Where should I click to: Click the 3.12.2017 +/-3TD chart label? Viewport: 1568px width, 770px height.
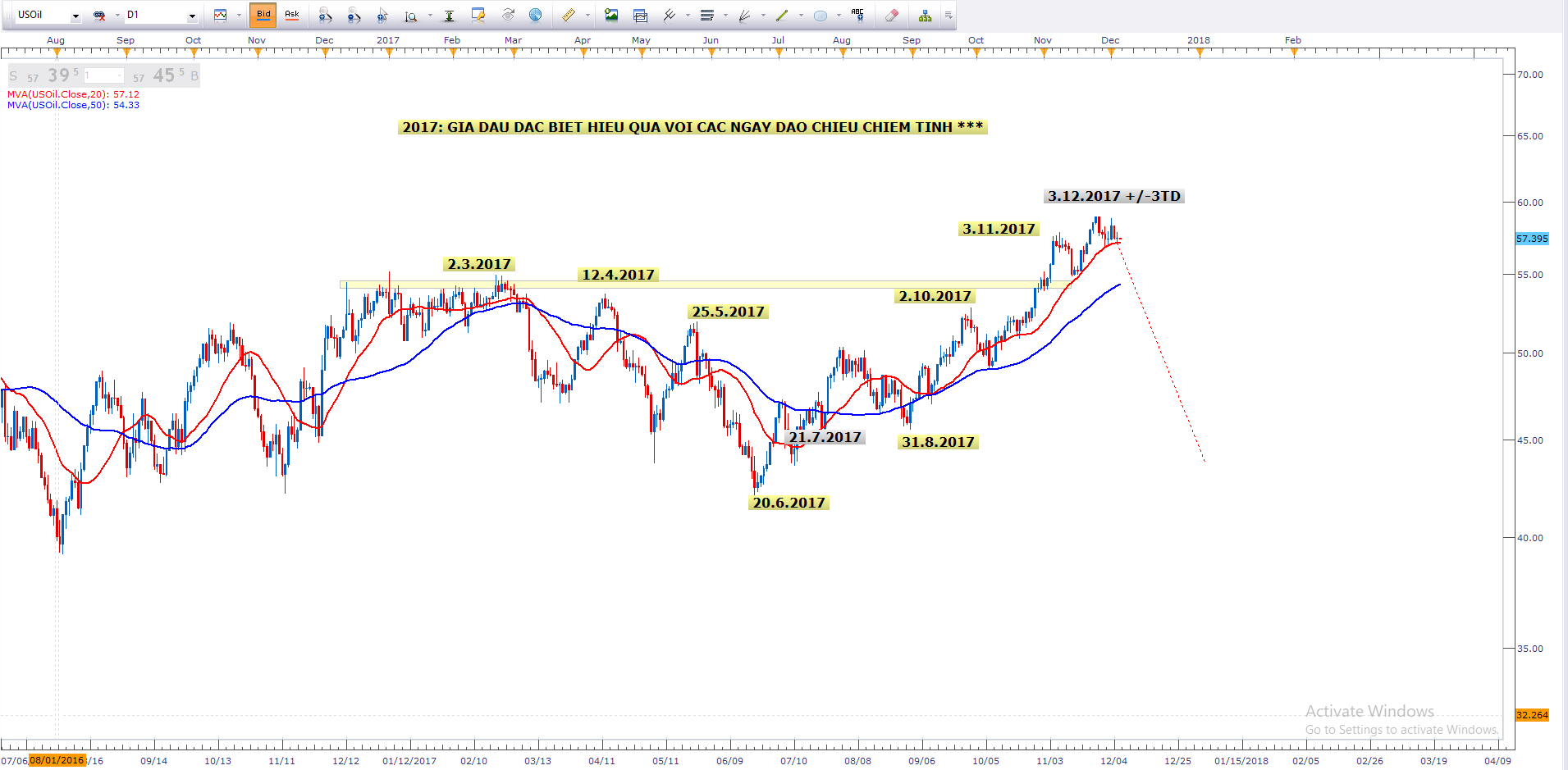tap(1113, 196)
